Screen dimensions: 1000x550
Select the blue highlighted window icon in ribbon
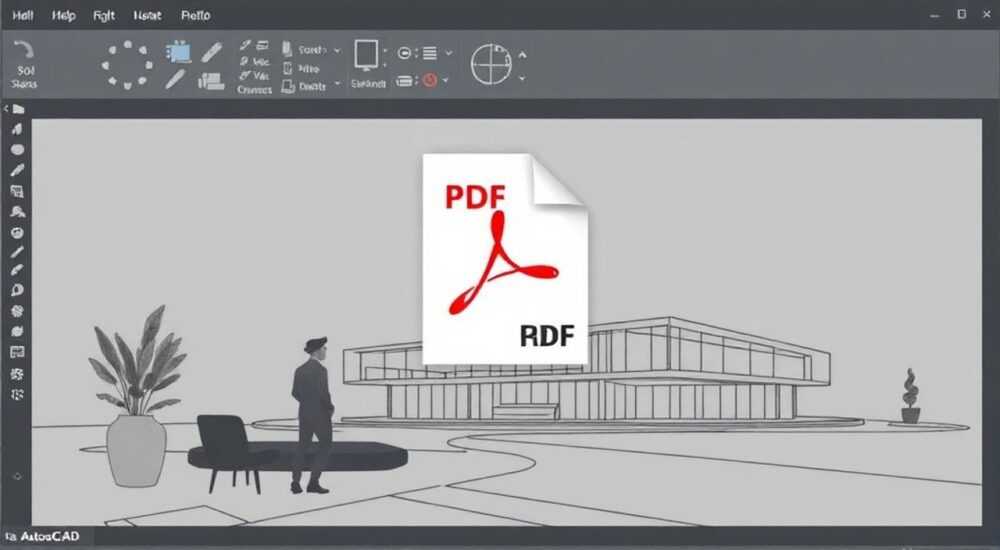point(179,52)
